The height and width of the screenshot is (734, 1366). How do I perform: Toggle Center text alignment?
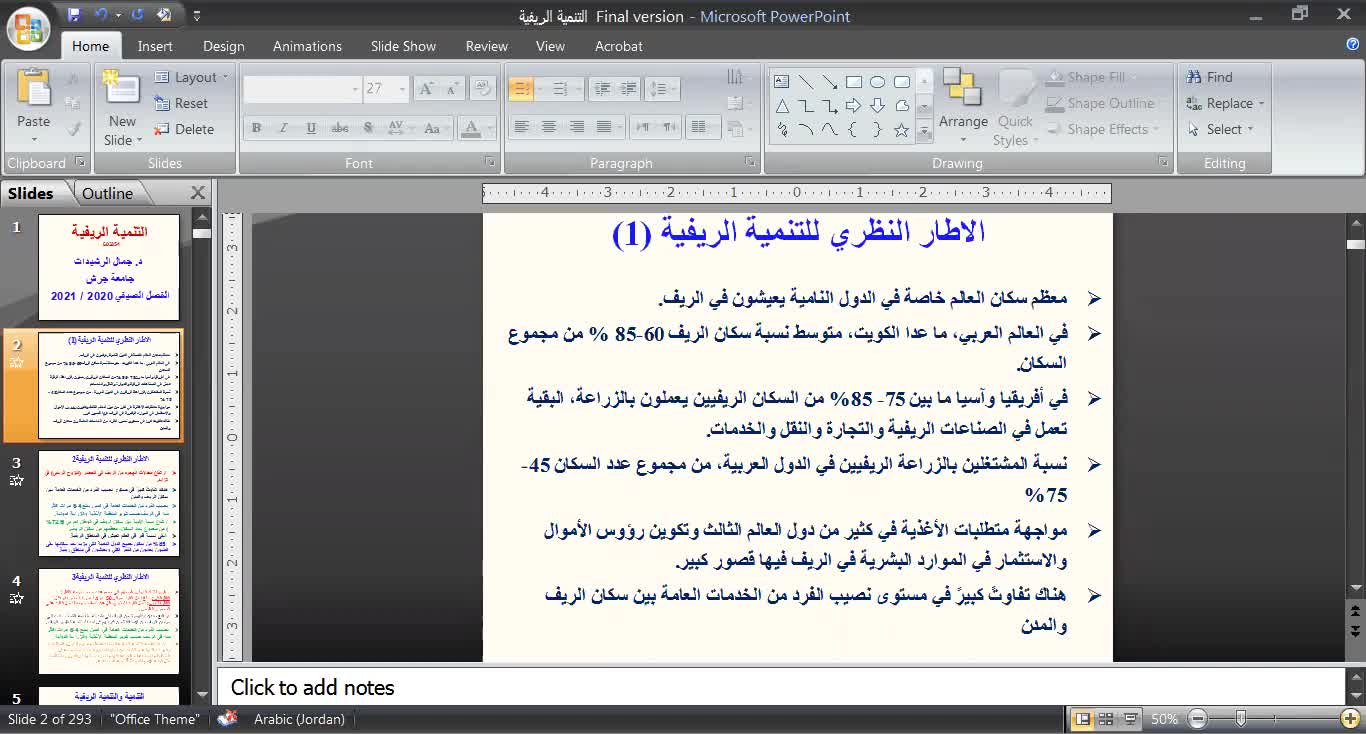click(548, 127)
